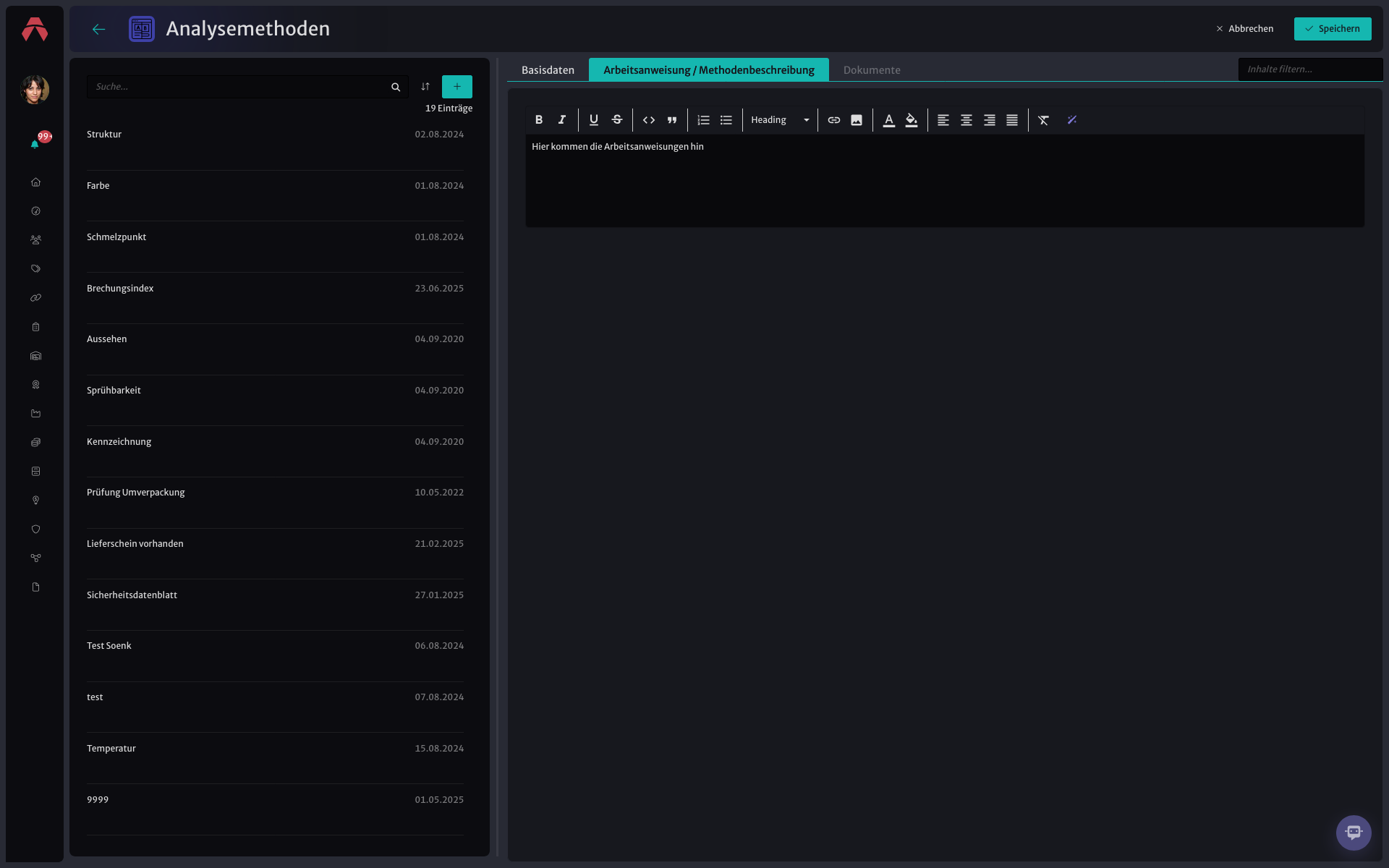Select the Sicherheitsdatenblatt entry
The width and height of the screenshot is (1389, 868).
click(x=275, y=605)
